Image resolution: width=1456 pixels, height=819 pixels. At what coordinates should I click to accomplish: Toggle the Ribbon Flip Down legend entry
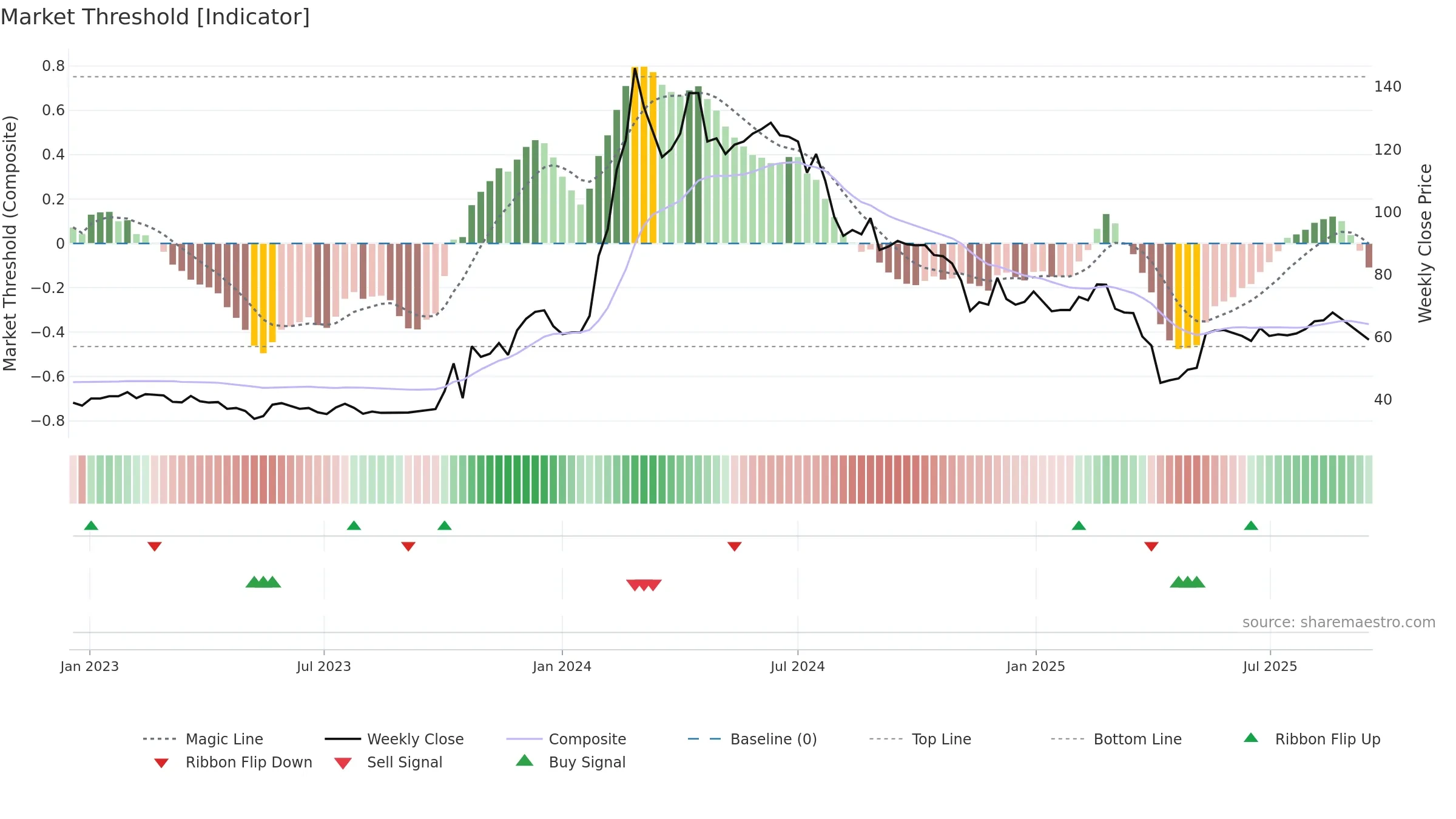[232, 762]
